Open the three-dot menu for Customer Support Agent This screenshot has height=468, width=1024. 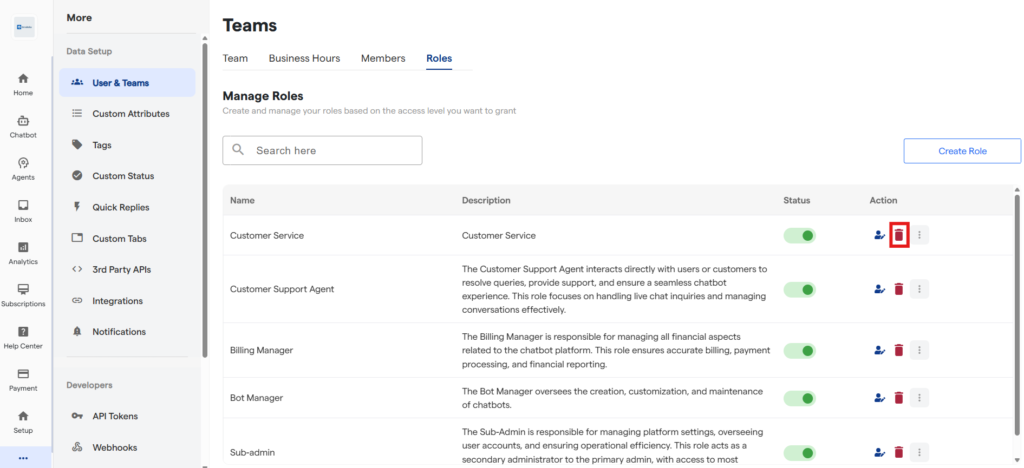[x=920, y=289]
